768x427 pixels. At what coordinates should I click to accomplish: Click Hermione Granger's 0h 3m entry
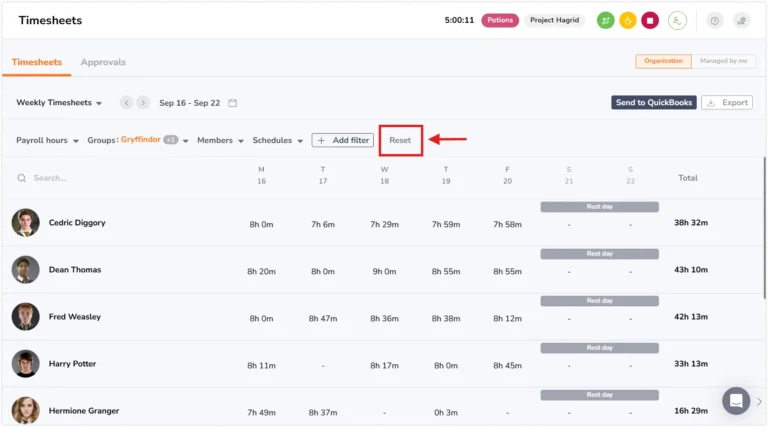(446, 412)
